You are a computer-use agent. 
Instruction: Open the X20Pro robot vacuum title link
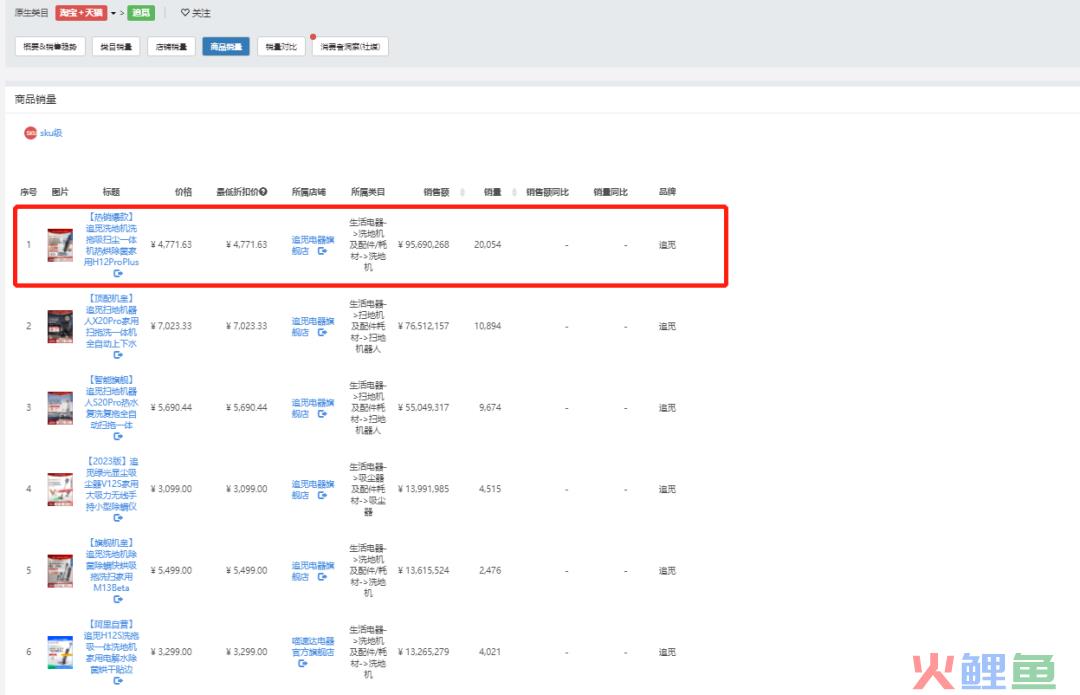(x=112, y=320)
